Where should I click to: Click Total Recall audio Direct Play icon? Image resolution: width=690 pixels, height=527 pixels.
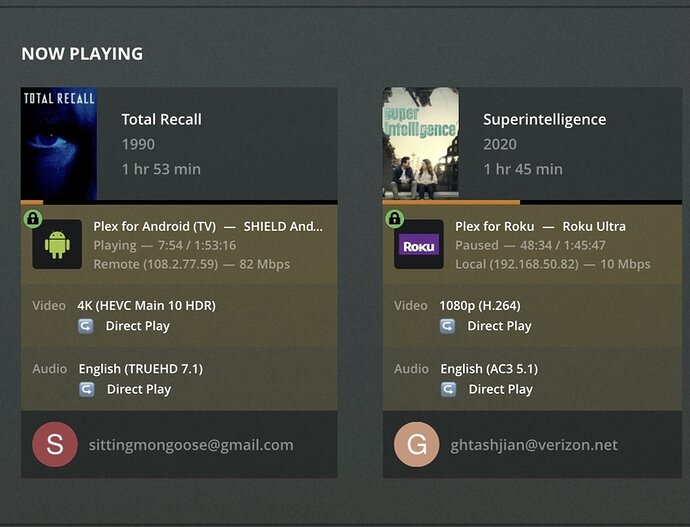(x=87, y=389)
